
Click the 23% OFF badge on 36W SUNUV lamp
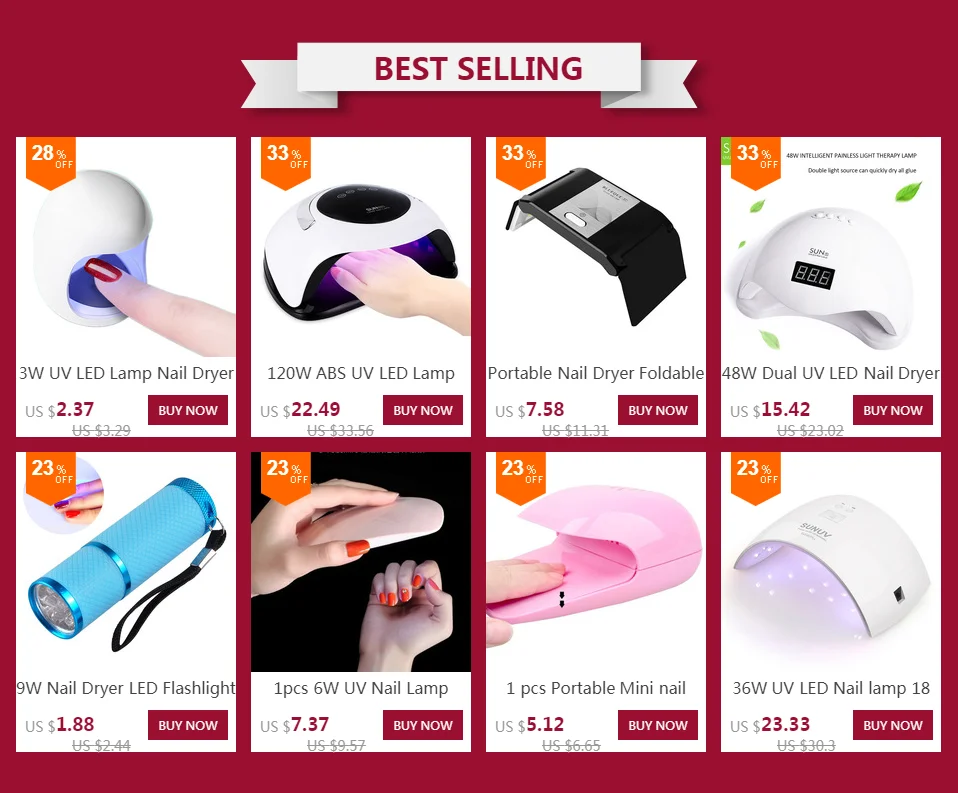click(756, 474)
